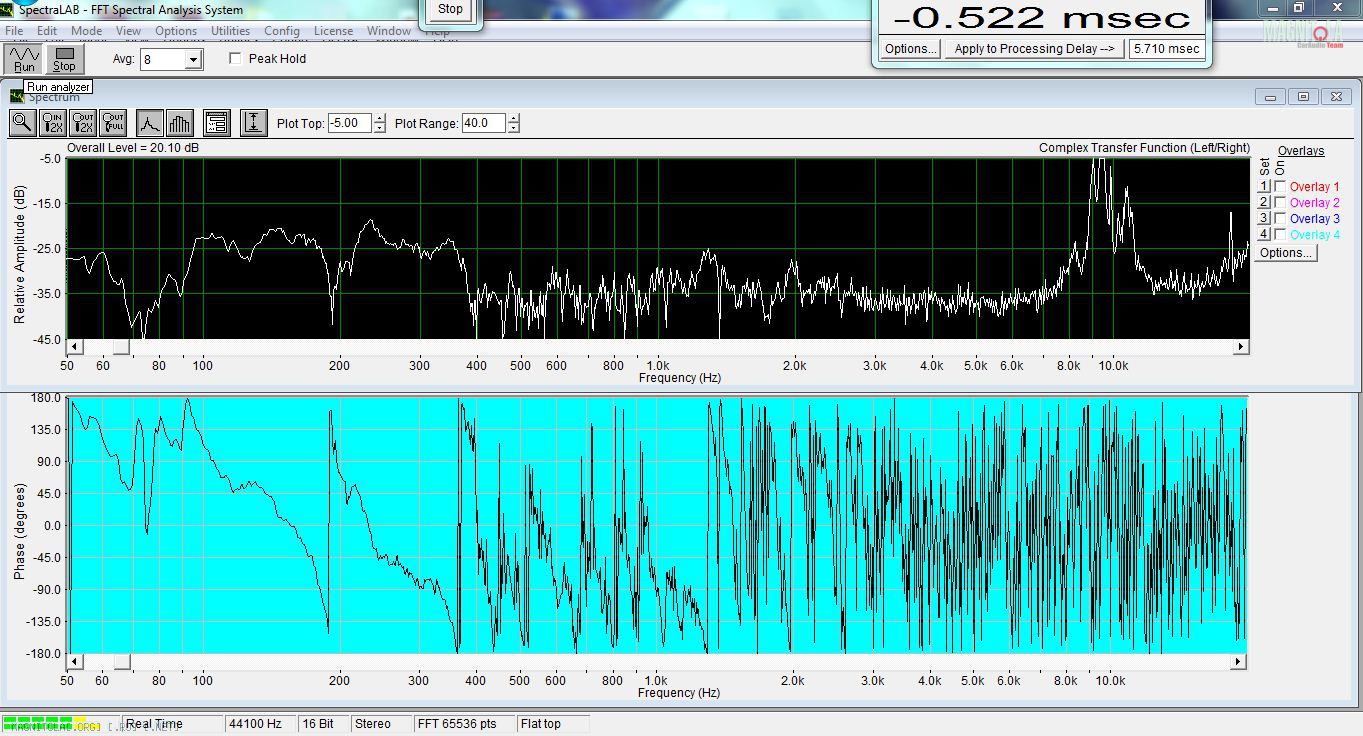Click the Zoom In 2X icon

tap(53, 123)
